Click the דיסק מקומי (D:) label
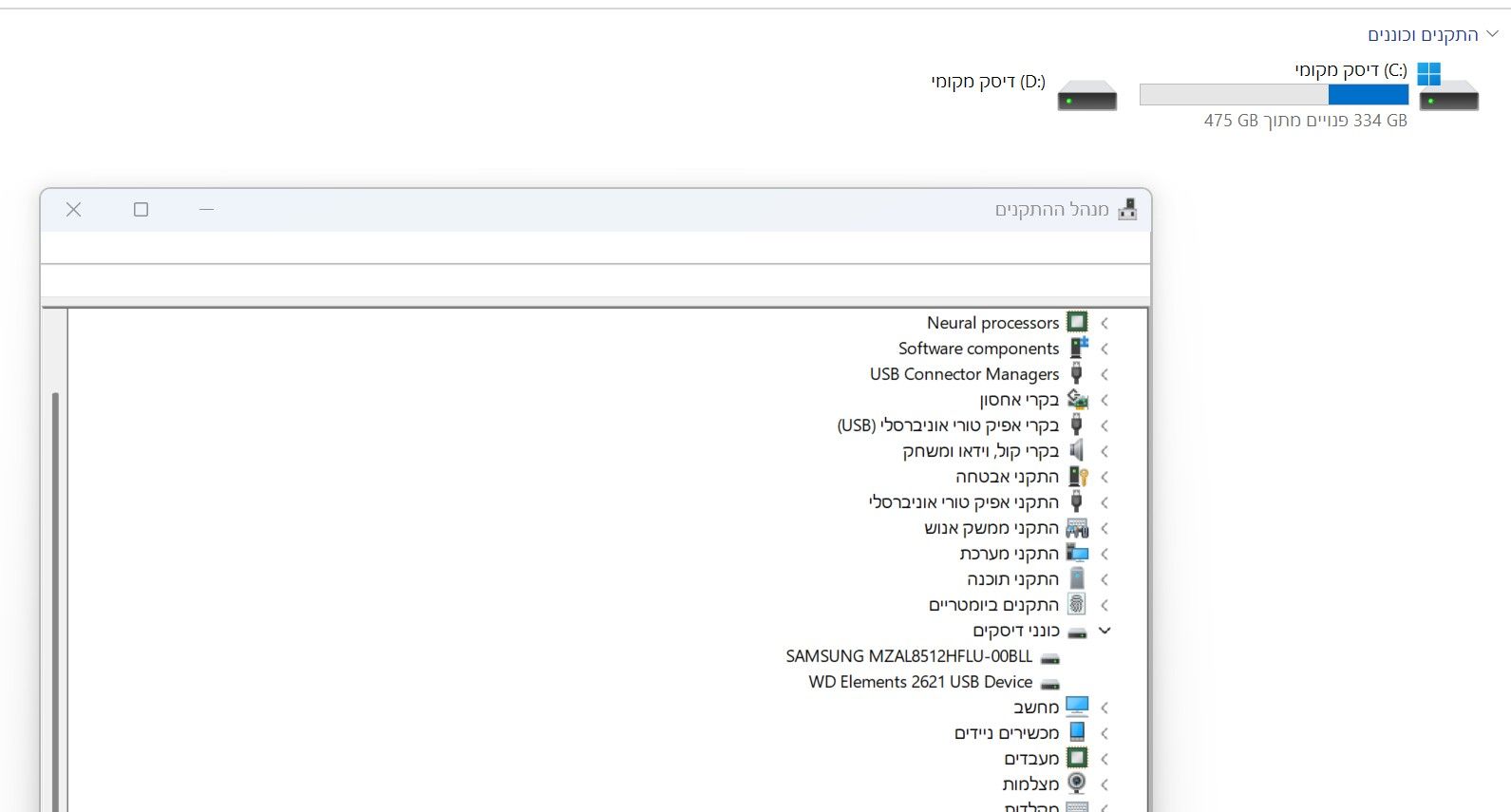Screen dimensions: 1511x812 pyautogui.click(x=988, y=82)
